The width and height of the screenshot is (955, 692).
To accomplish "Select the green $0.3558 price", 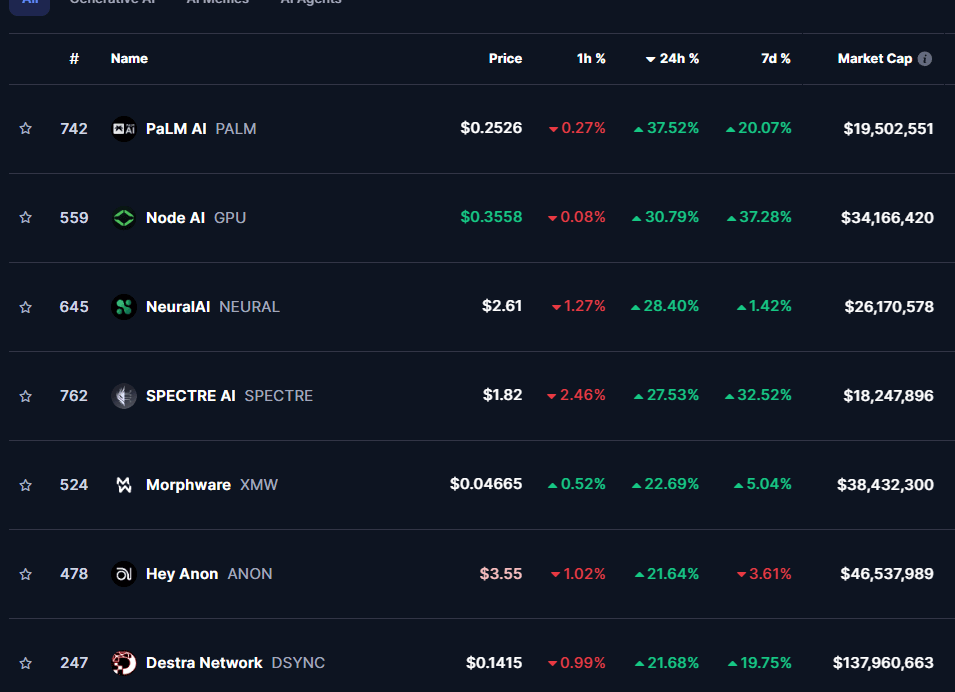I will [x=491, y=217].
